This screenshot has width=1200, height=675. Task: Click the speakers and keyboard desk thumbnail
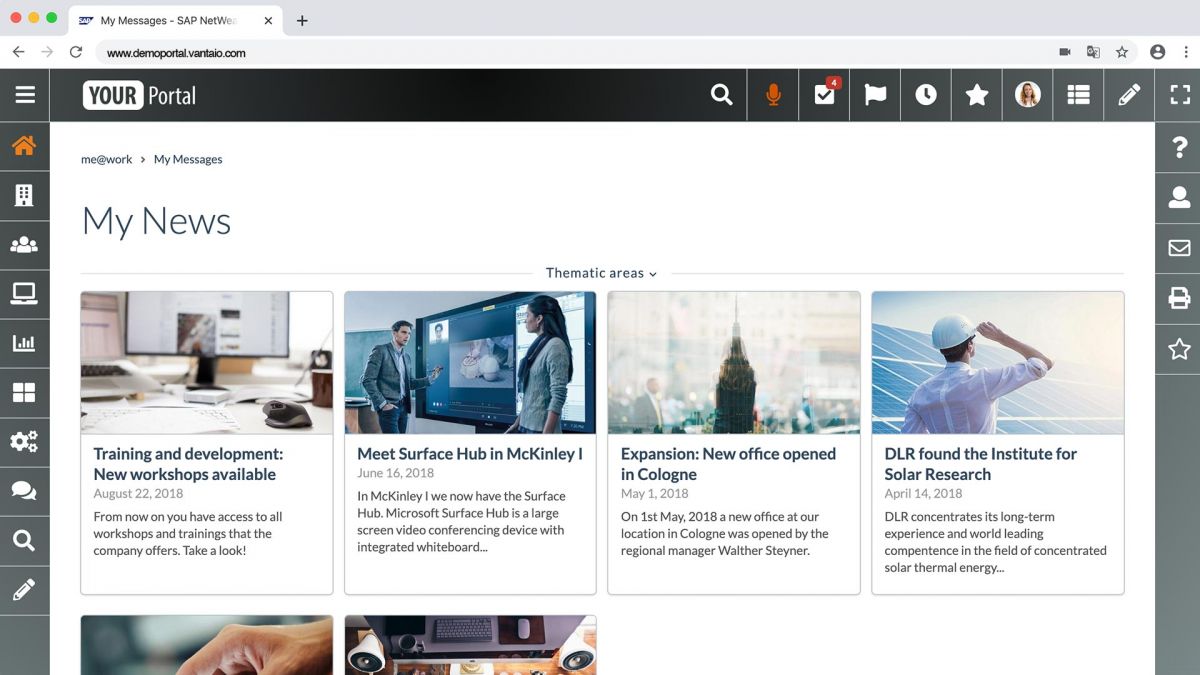pyautogui.click(x=470, y=645)
